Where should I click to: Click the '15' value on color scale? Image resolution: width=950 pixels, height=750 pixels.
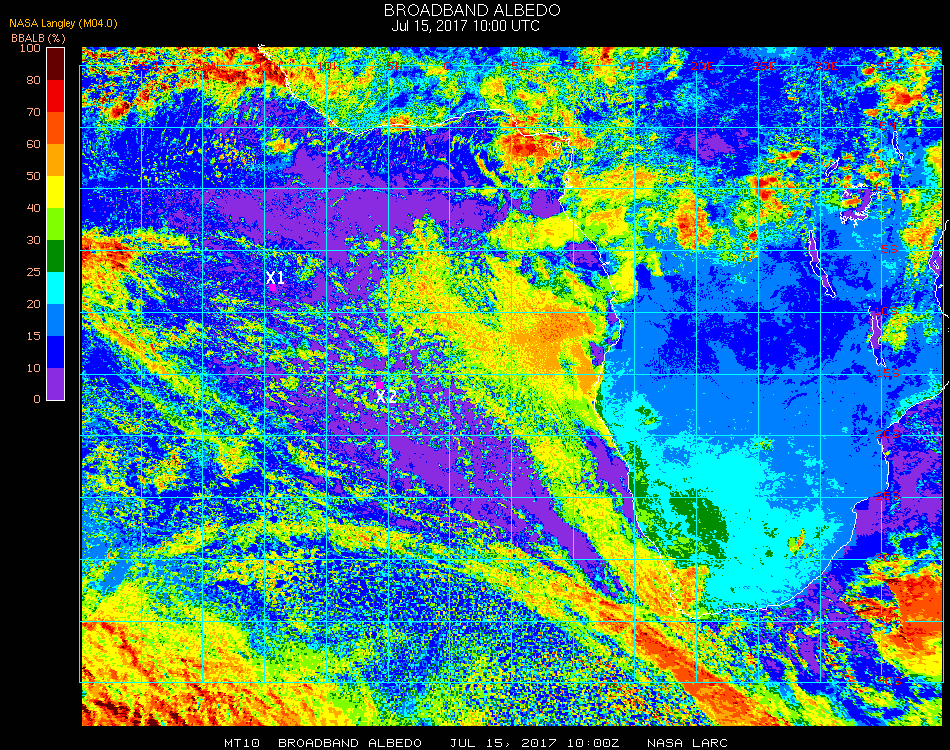coord(33,336)
